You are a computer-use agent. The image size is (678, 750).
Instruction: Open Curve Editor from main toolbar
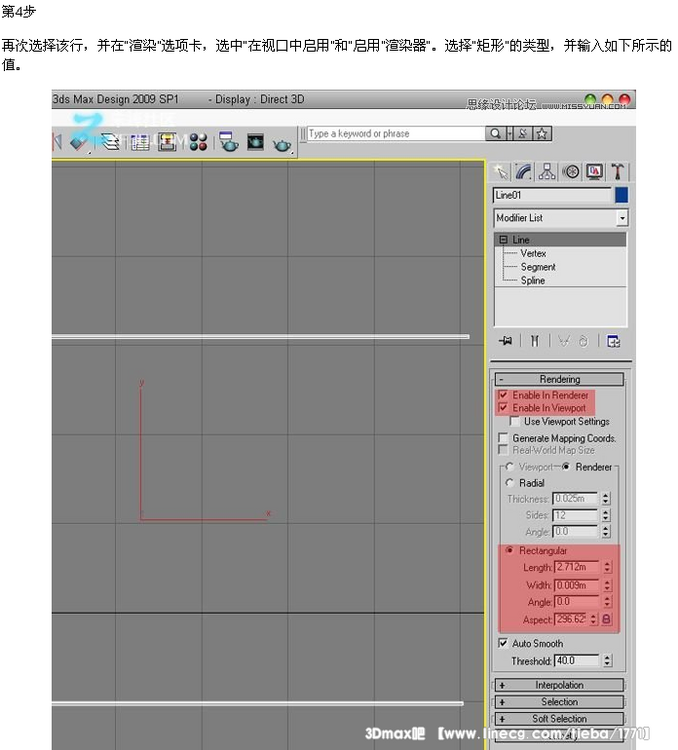(139, 142)
